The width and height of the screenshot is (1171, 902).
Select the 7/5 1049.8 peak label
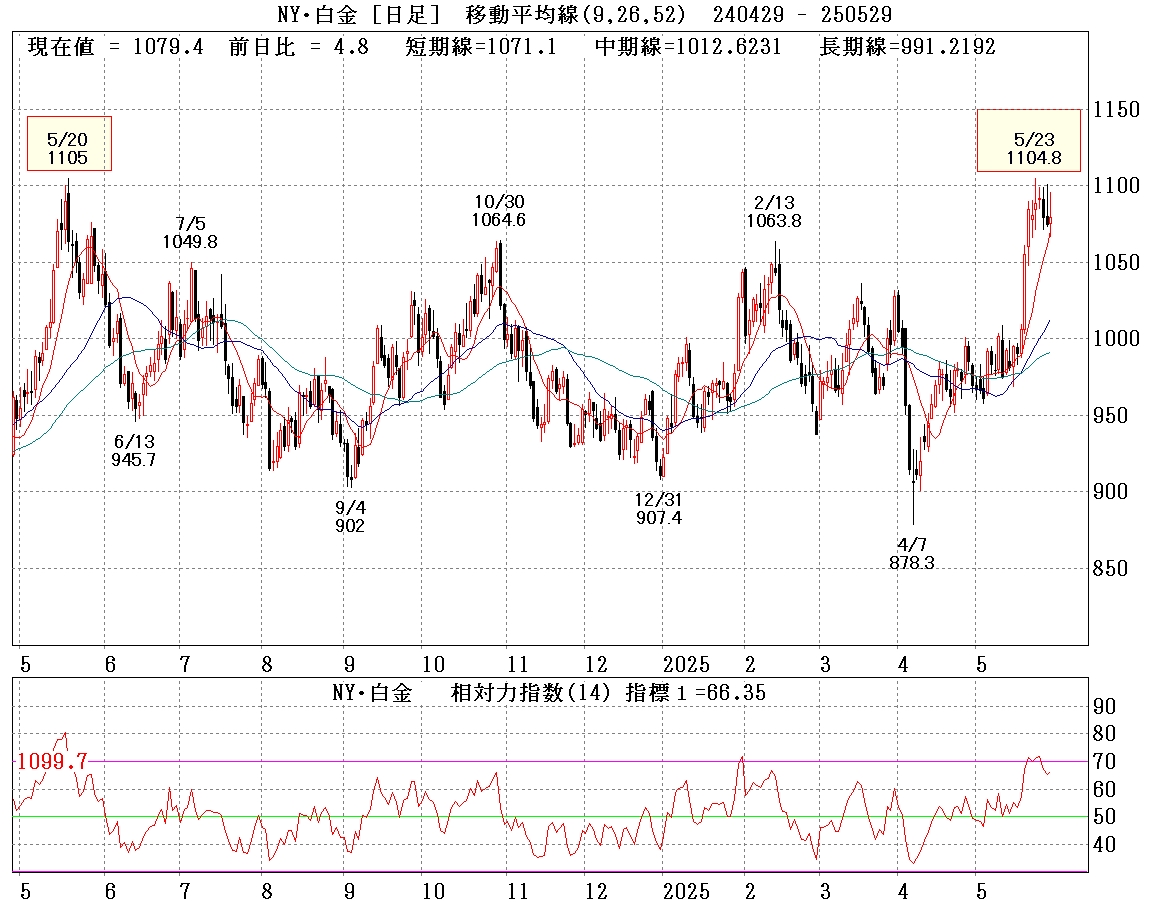(x=189, y=232)
